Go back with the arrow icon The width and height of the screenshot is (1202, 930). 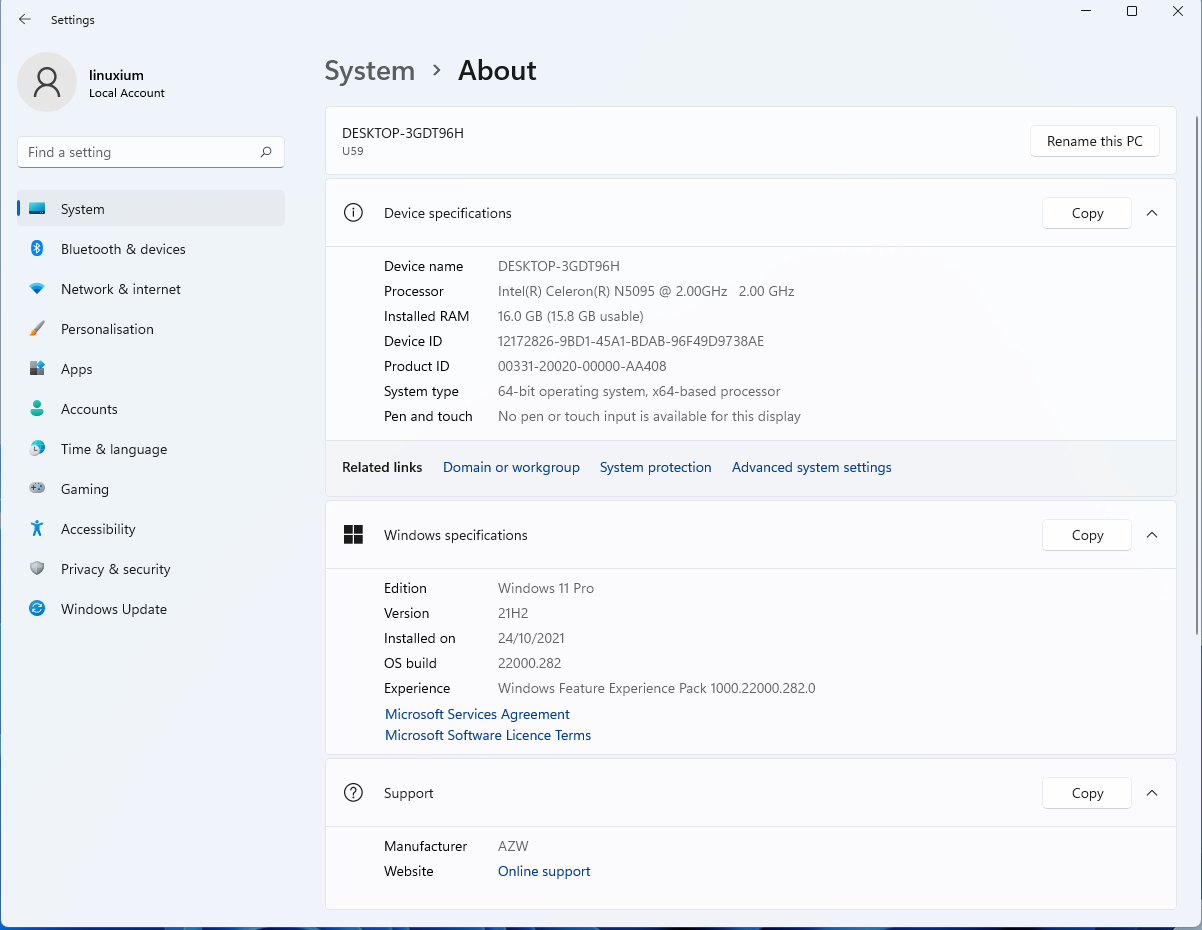(25, 19)
